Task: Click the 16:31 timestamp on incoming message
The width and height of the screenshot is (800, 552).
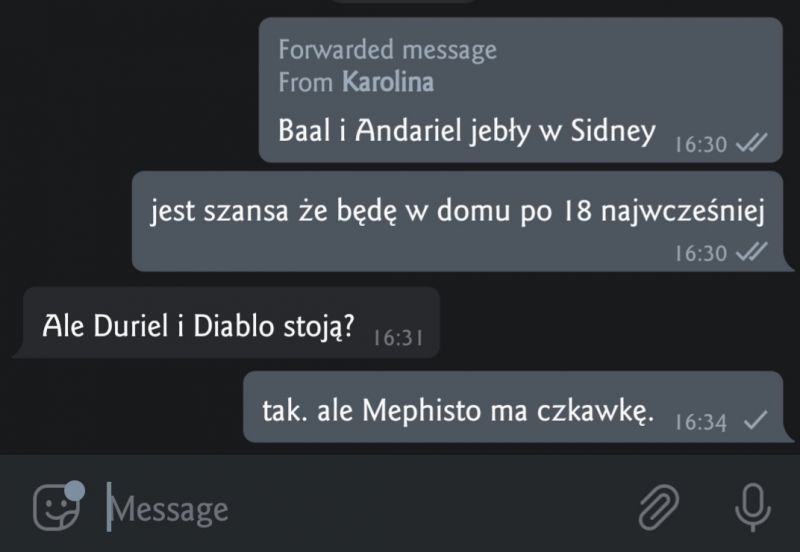Action: 398,338
